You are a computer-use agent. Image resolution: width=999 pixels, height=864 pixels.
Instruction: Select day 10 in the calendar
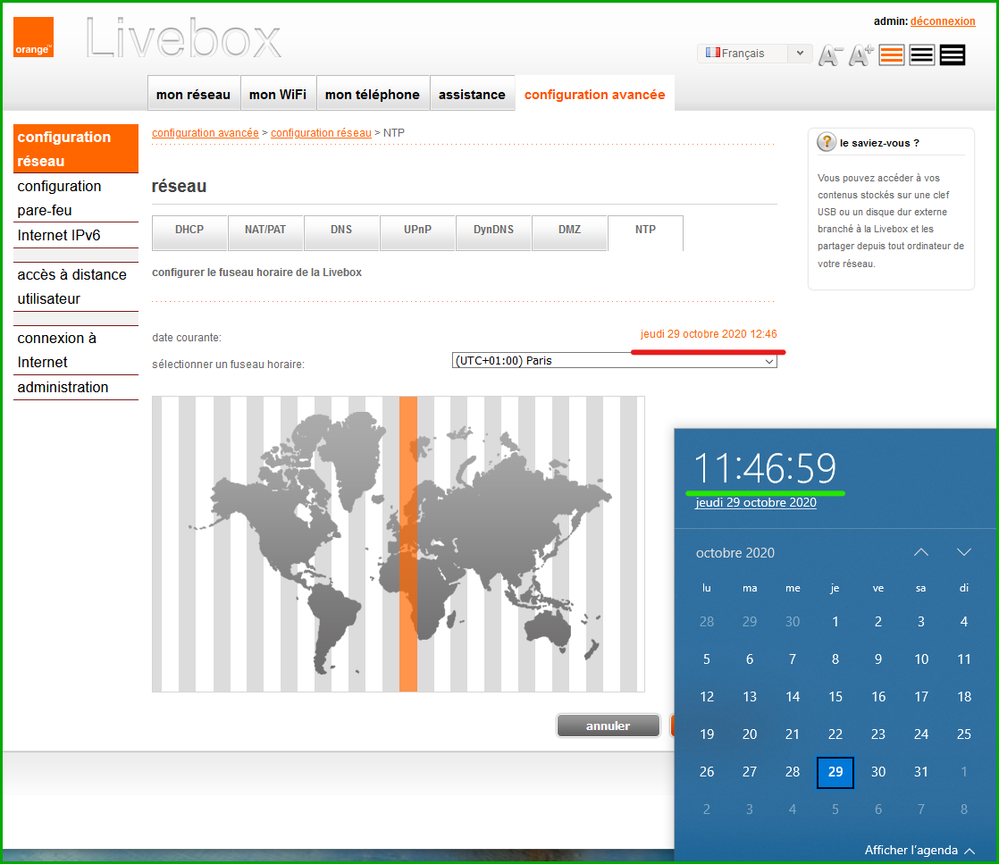coord(921,659)
